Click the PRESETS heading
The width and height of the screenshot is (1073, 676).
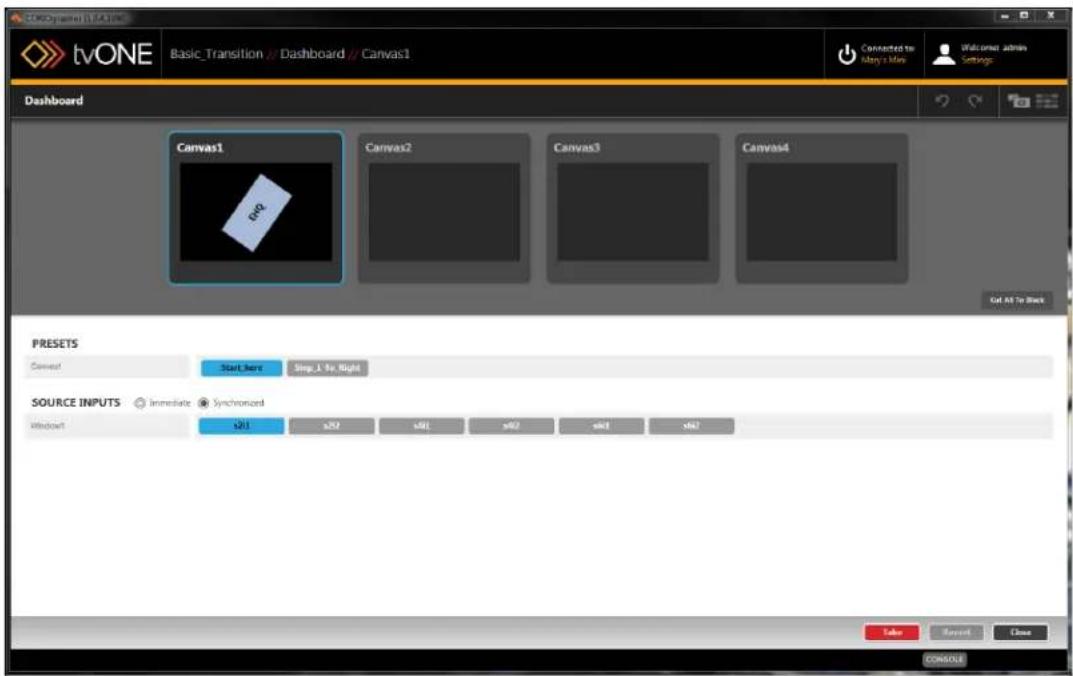[55, 343]
